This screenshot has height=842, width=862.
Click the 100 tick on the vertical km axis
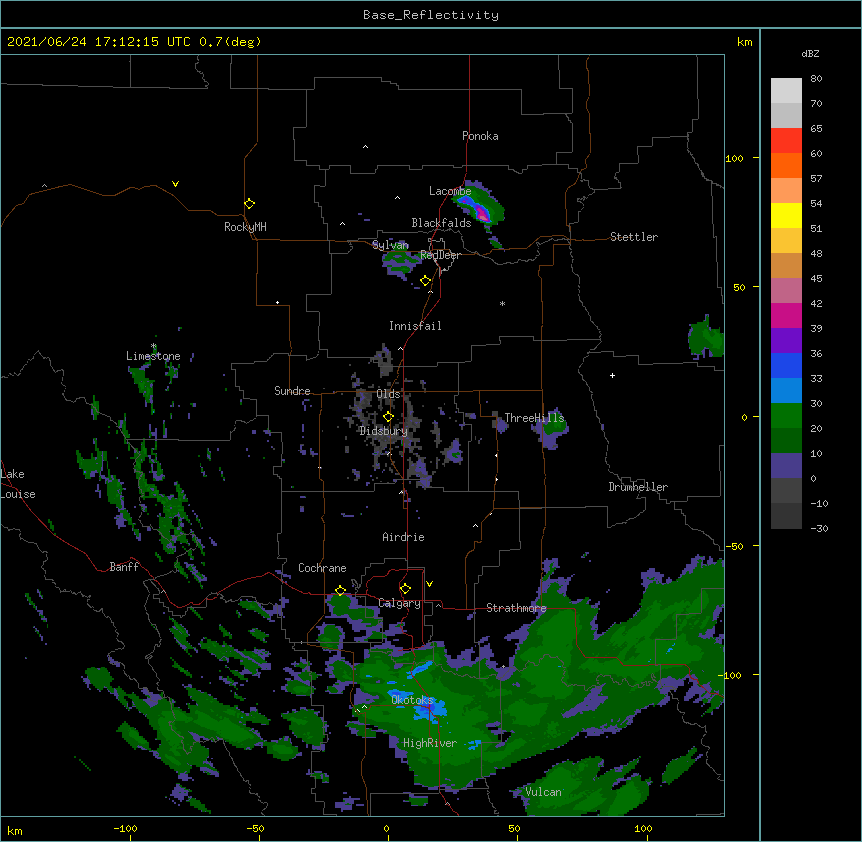click(x=734, y=158)
